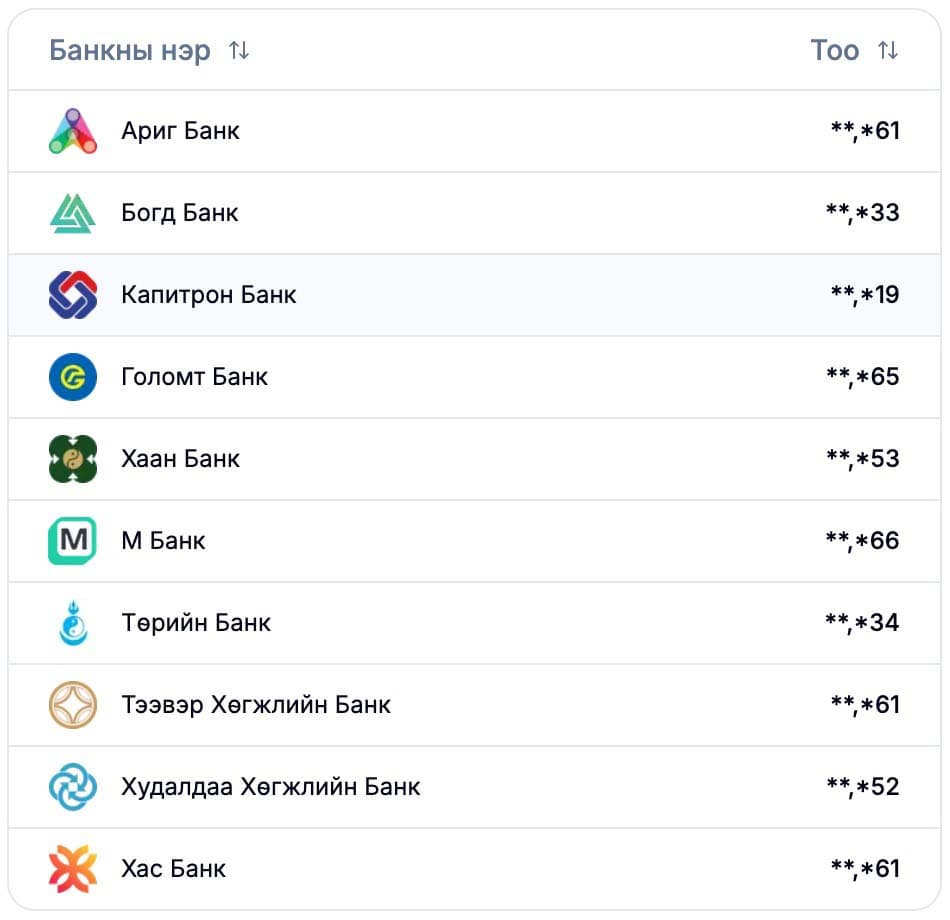This screenshot has height=920, width=950.
Task: Click the М Банк count value
Action: coord(862,541)
